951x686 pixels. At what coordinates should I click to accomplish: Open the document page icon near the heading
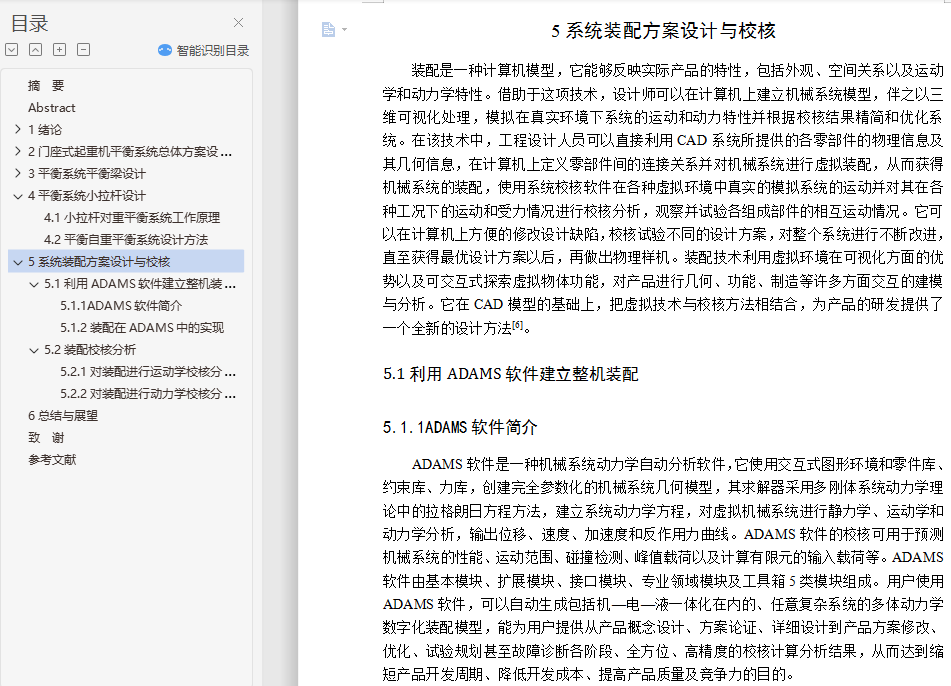click(x=328, y=29)
